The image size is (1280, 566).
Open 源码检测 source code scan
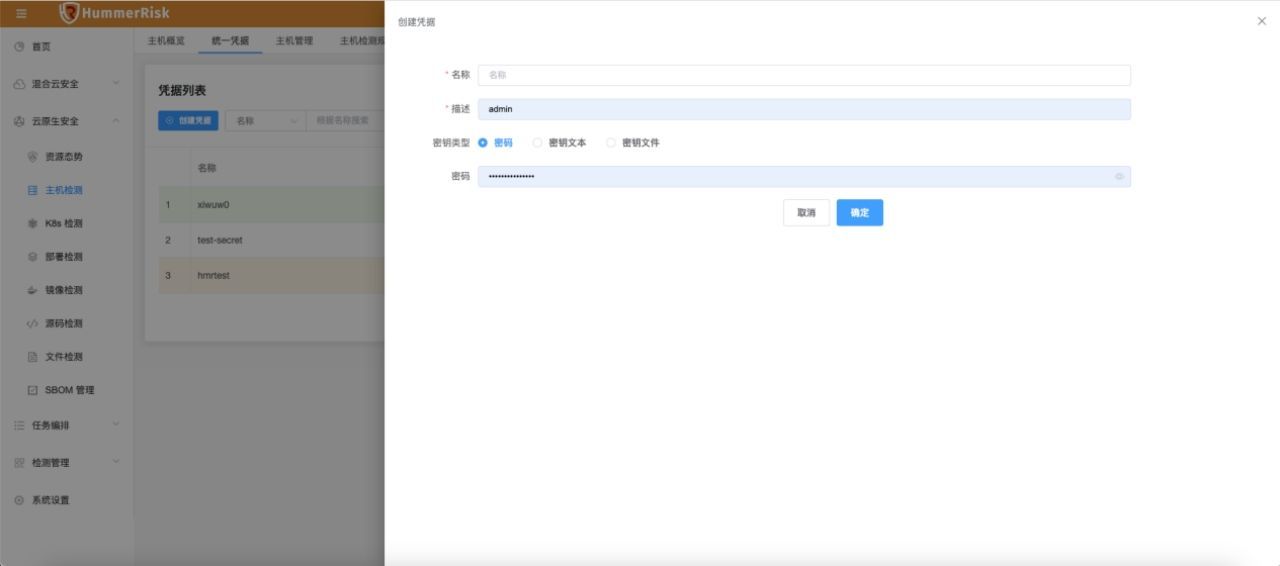63,324
